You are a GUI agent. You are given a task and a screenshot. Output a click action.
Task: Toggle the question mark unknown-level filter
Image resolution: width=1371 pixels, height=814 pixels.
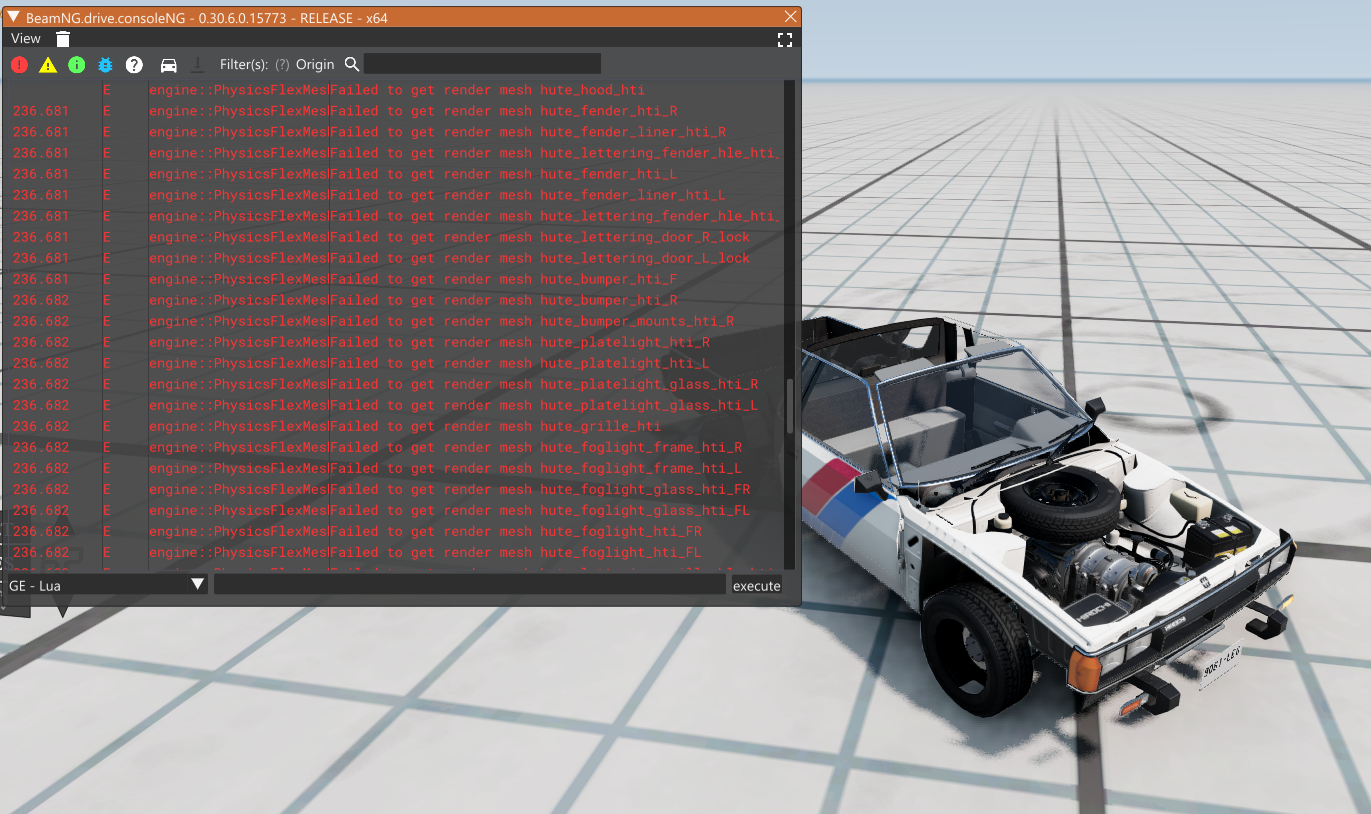click(x=134, y=65)
